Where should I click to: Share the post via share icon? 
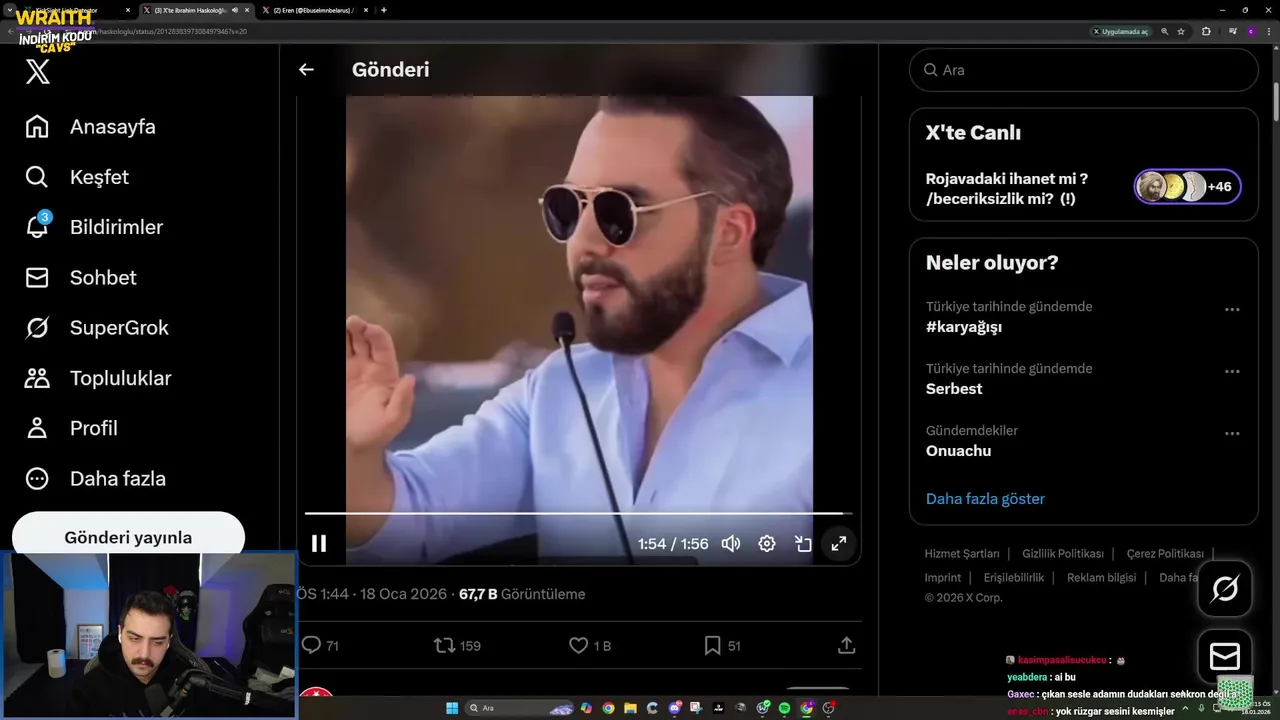[846, 646]
